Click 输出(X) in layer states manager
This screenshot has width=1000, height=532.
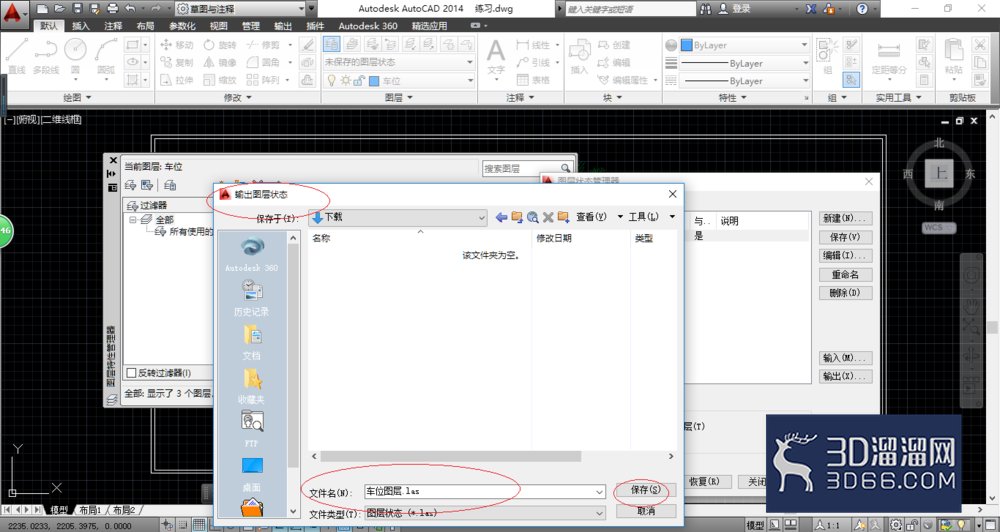[845, 376]
